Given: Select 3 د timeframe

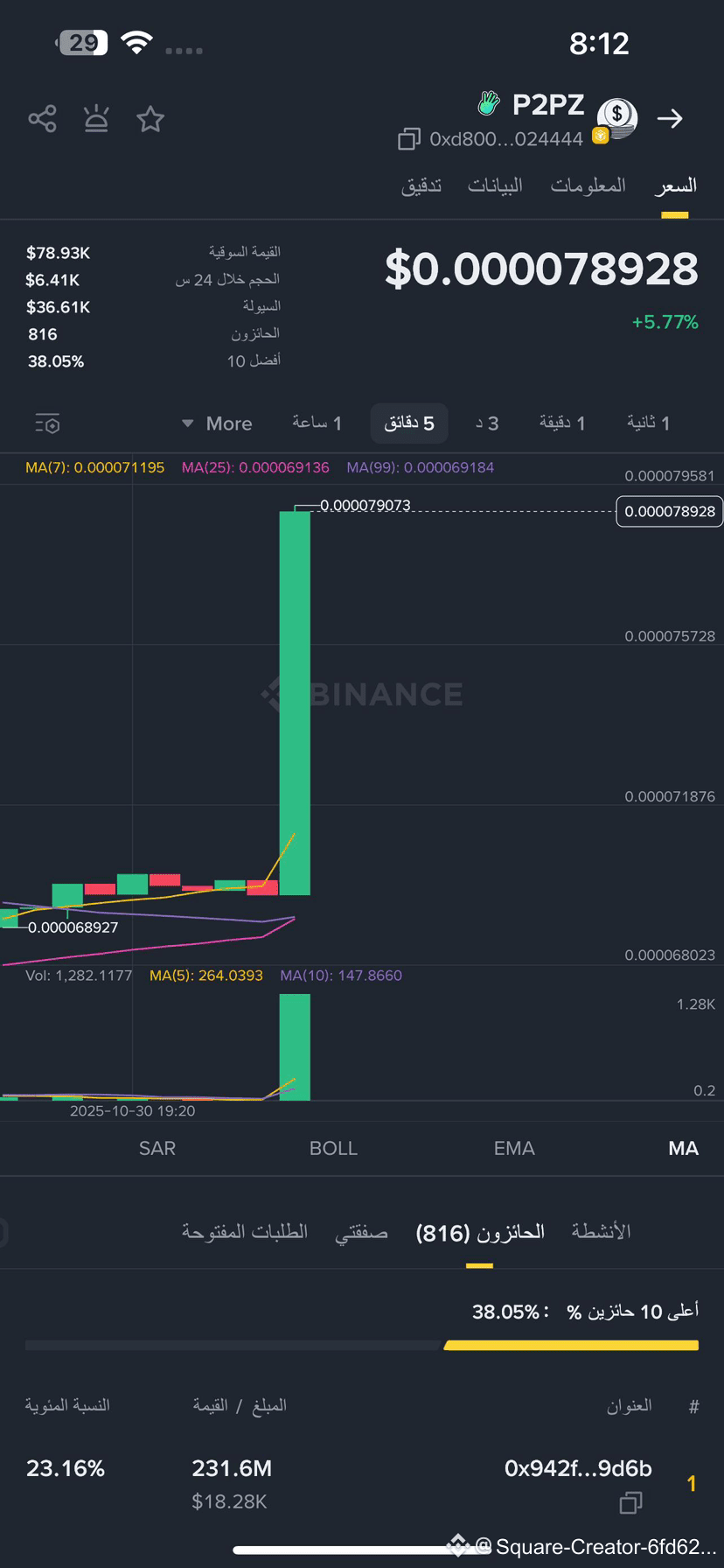Looking at the screenshot, I should pos(487,423).
